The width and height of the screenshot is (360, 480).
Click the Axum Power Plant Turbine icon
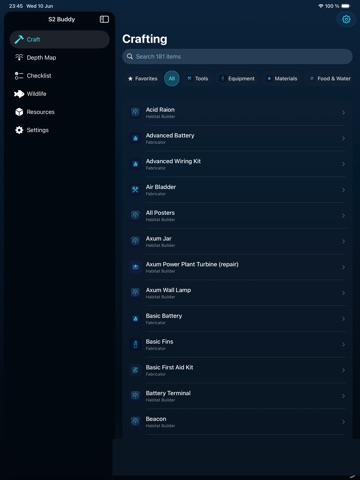click(x=135, y=267)
